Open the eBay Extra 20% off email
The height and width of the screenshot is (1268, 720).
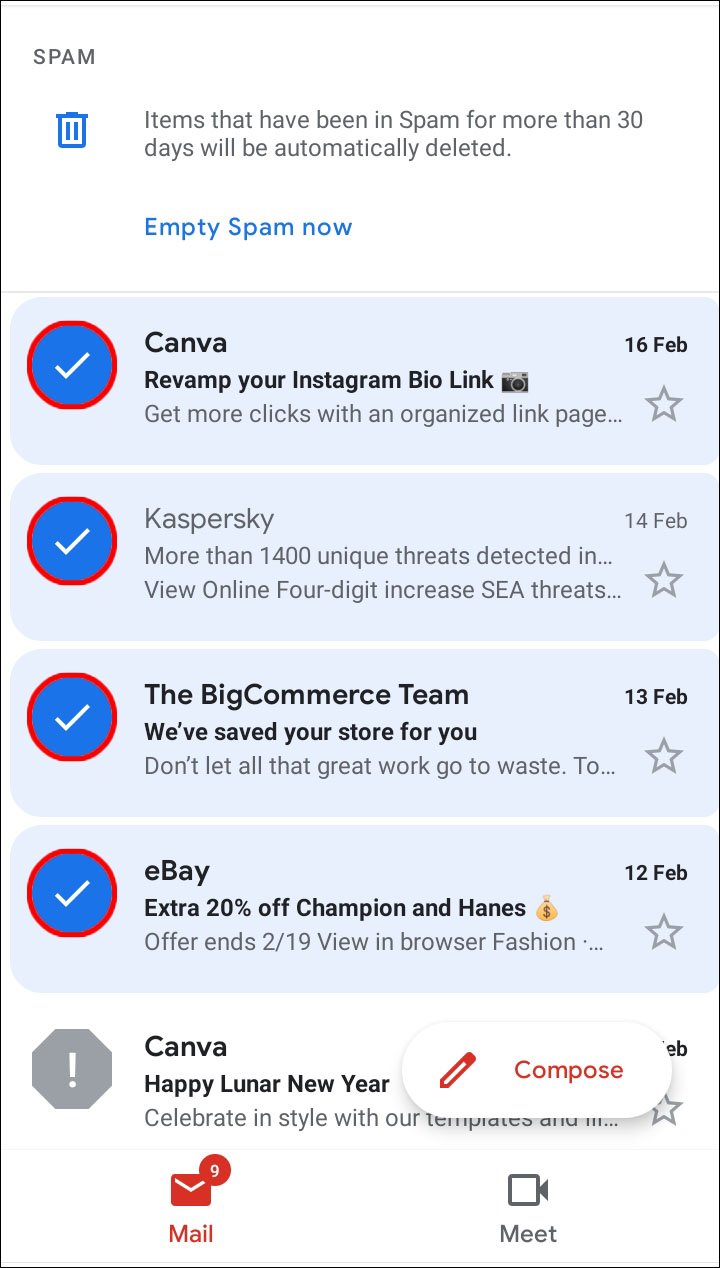(x=380, y=908)
